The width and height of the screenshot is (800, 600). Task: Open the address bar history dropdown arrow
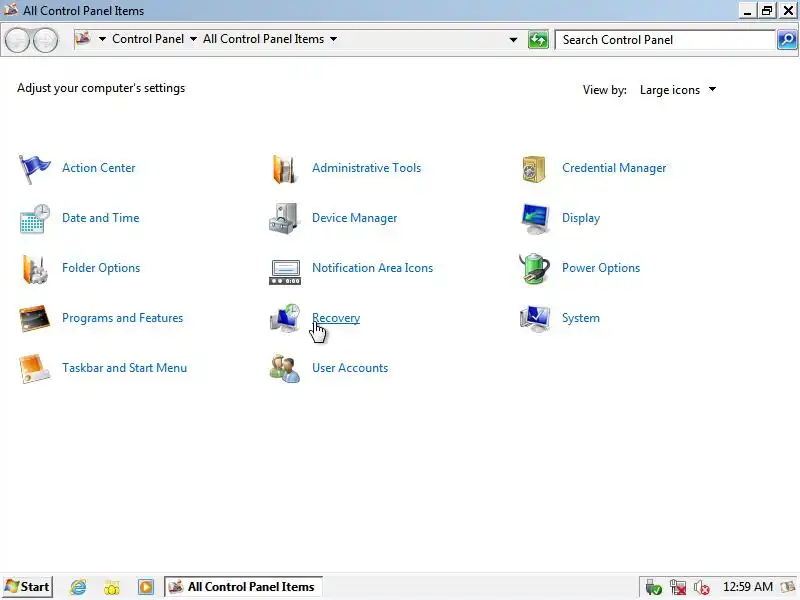[x=513, y=39]
